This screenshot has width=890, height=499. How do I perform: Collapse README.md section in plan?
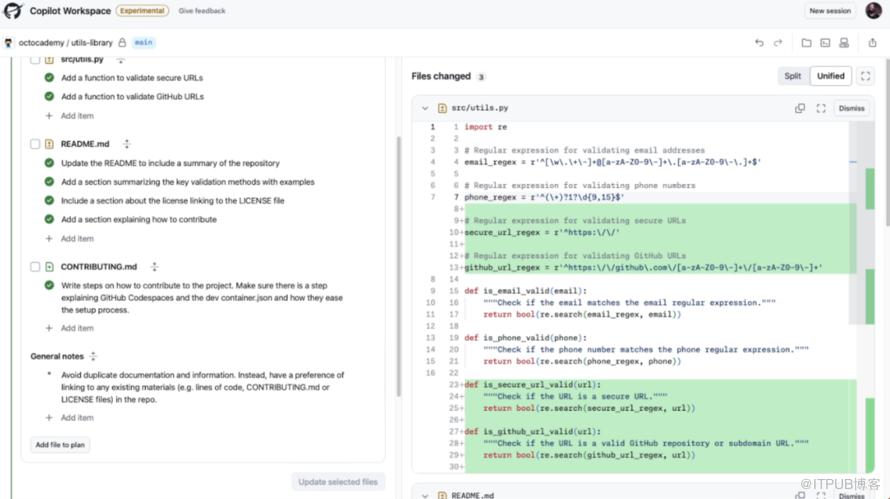tap(126, 144)
